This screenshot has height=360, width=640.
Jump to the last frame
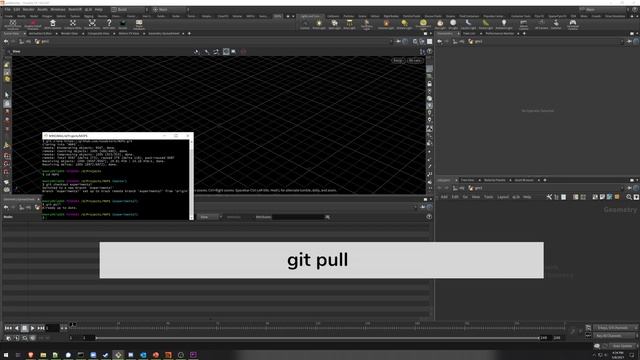coord(41,328)
